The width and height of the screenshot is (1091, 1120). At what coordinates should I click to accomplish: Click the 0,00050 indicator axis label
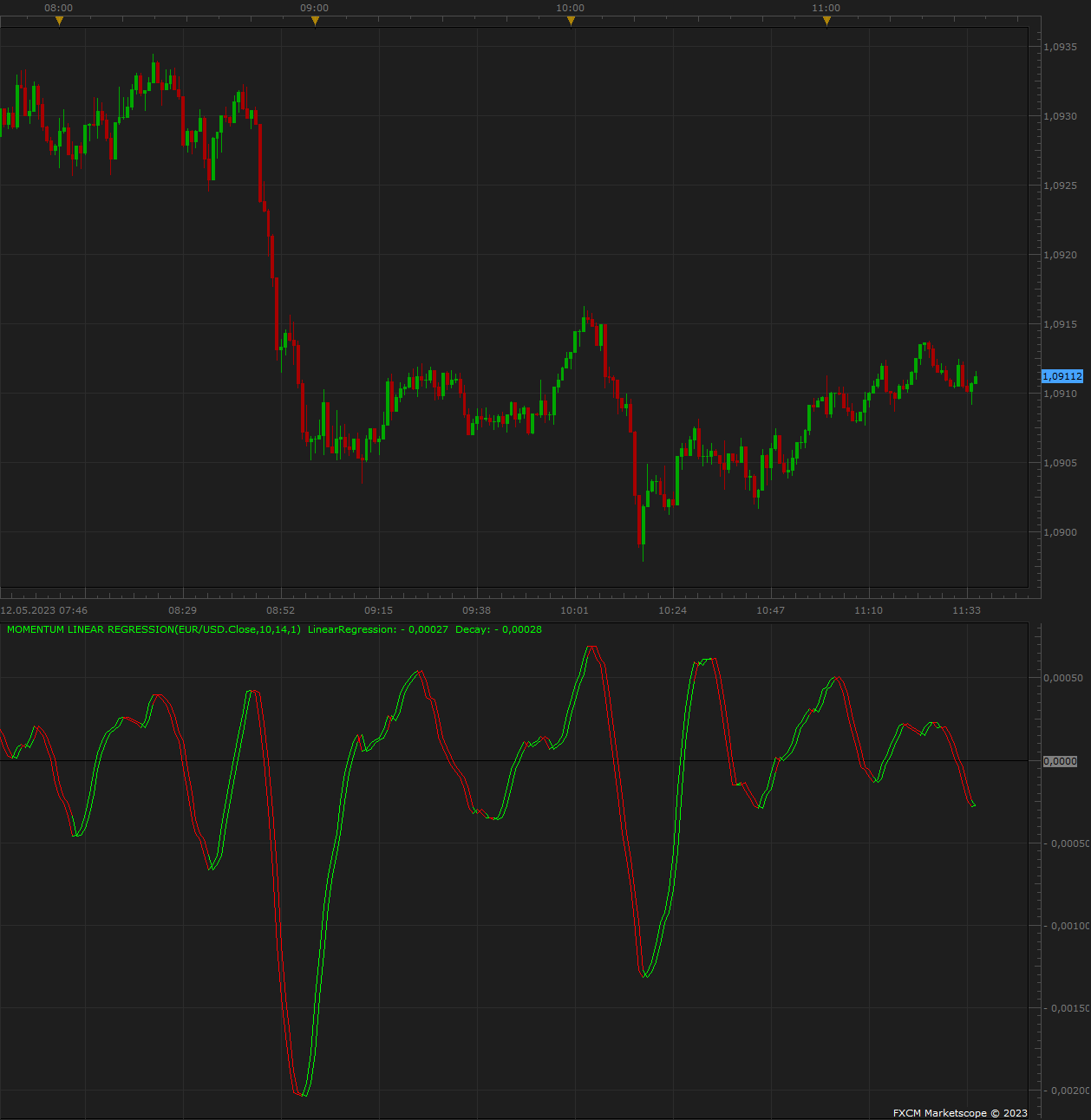point(1063,678)
